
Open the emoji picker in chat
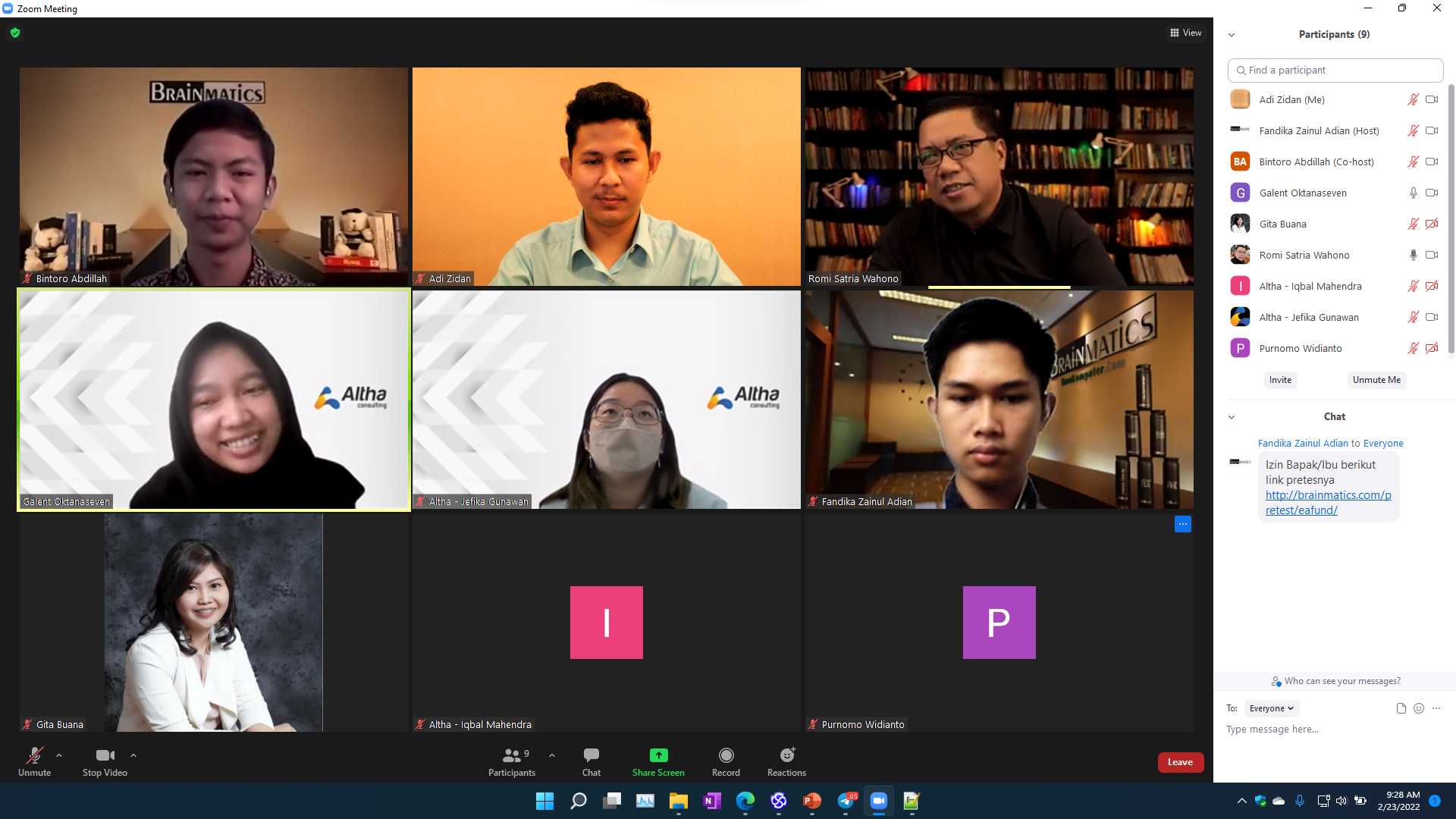coord(1418,708)
